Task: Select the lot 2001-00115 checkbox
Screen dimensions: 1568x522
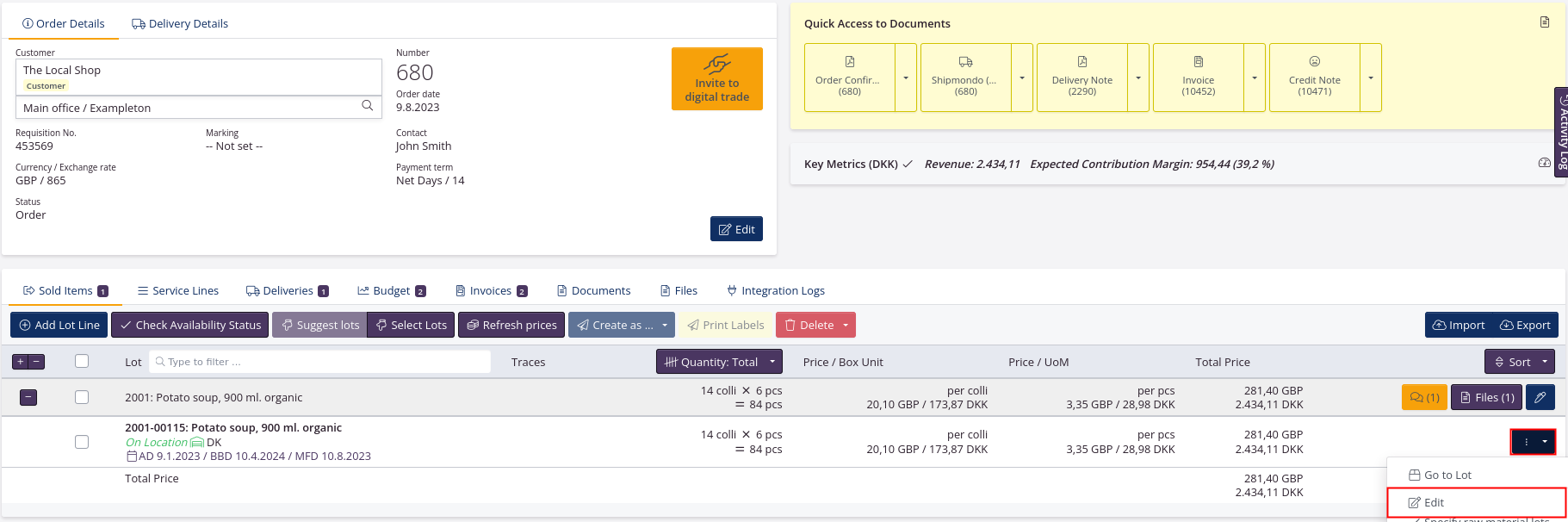Action: click(x=82, y=442)
